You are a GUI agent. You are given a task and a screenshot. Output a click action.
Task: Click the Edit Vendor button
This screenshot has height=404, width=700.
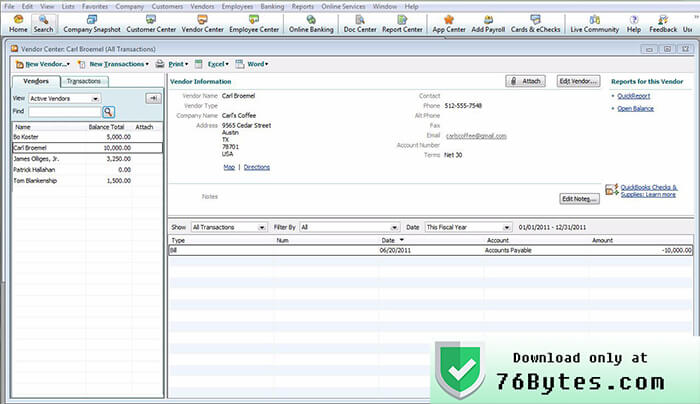pos(578,81)
